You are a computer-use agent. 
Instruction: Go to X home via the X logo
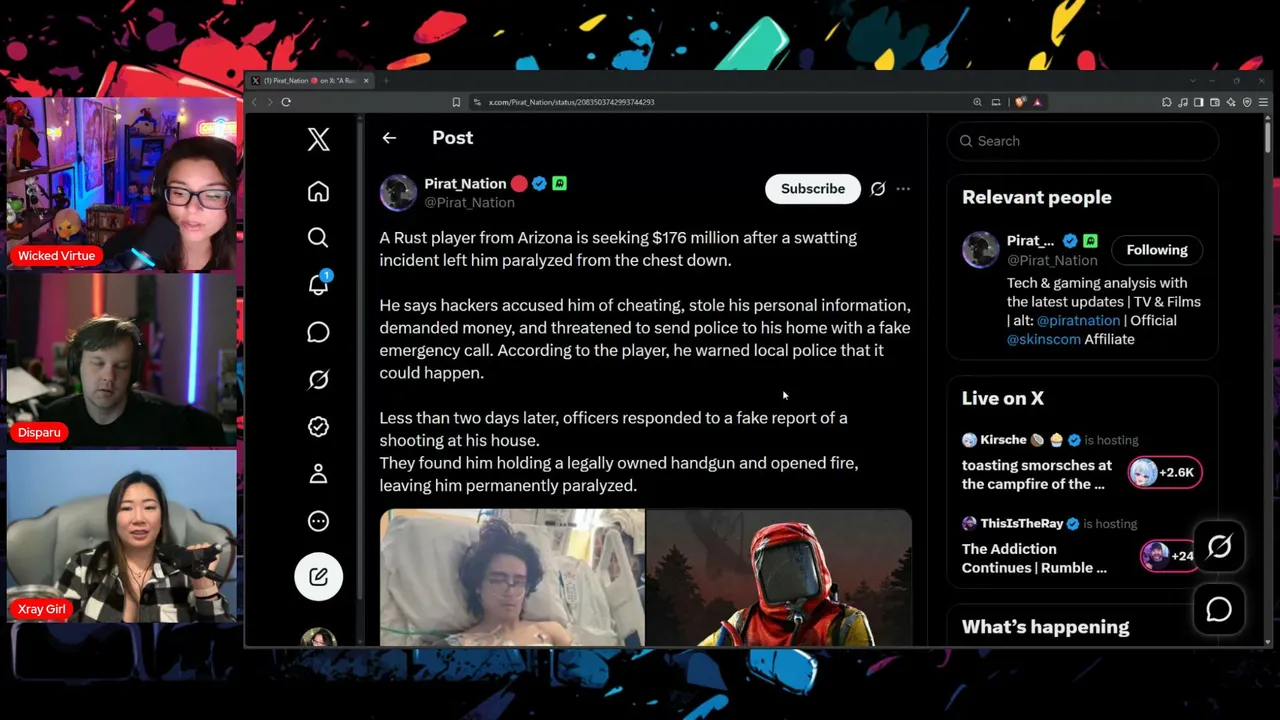[x=318, y=139]
